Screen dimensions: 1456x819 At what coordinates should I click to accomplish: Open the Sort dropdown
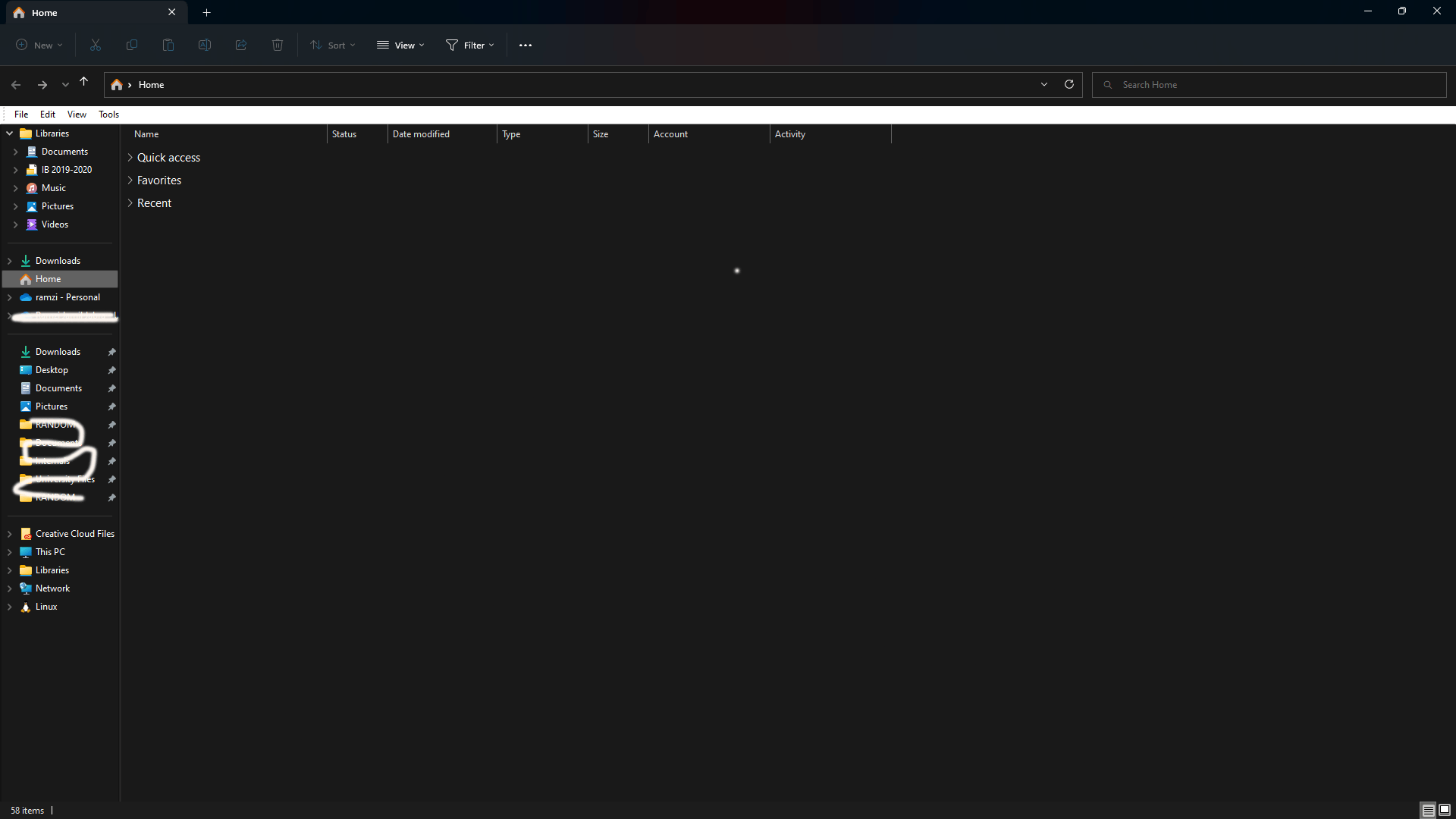click(x=333, y=45)
